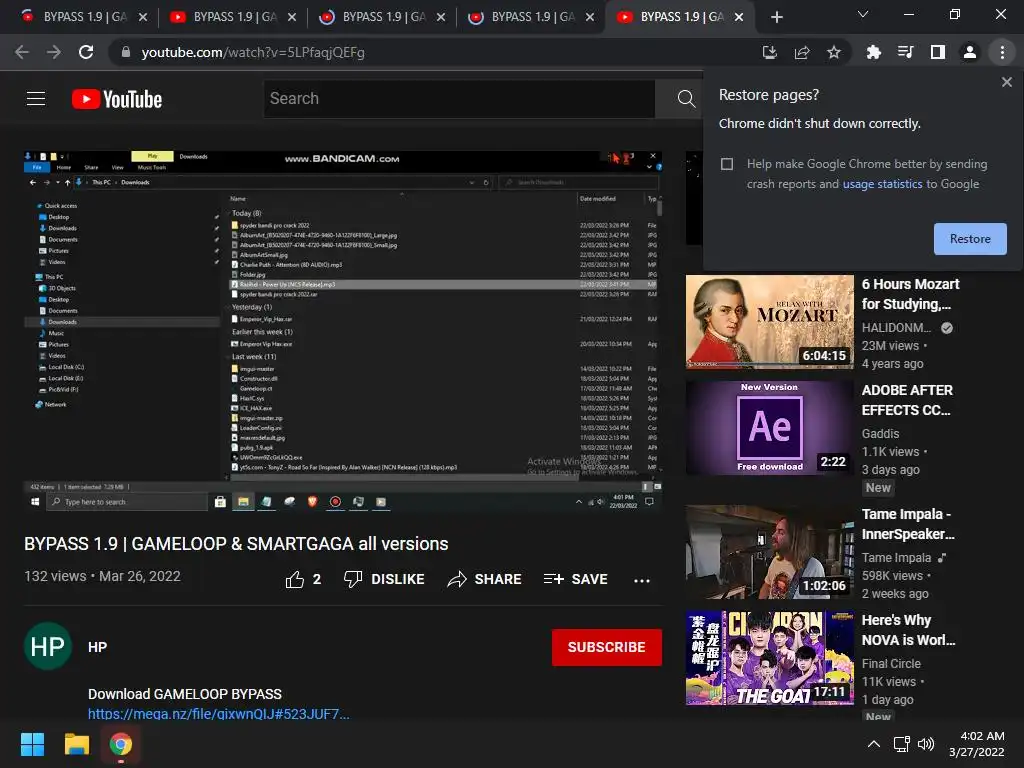The width and height of the screenshot is (1024, 768).
Task: Open the 6 Hours Mozart thumbnail
Action: pyautogui.click(x=769, y=322)
